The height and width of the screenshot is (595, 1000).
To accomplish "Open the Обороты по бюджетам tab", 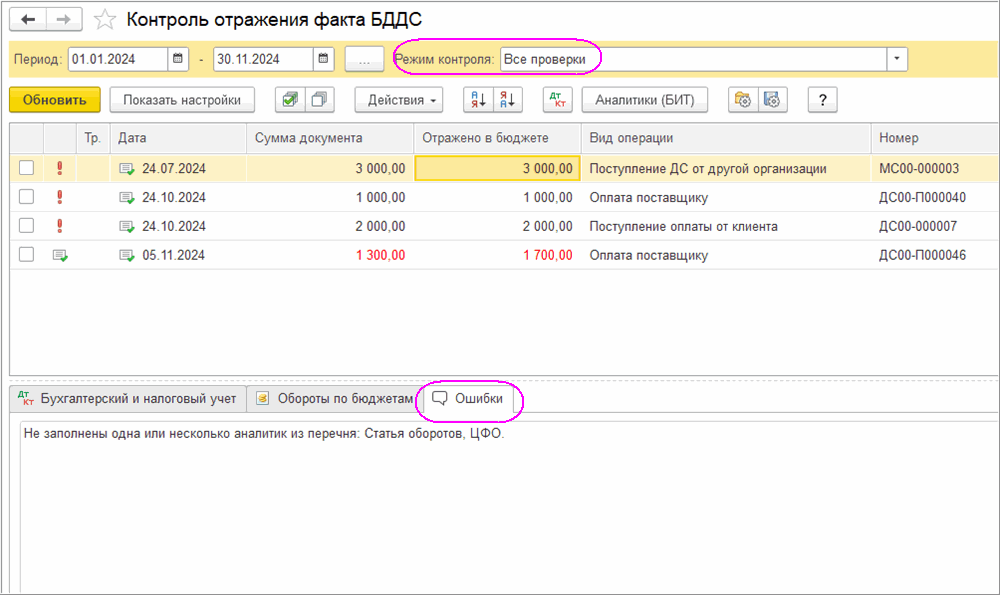I will click(x=334, y=399).
